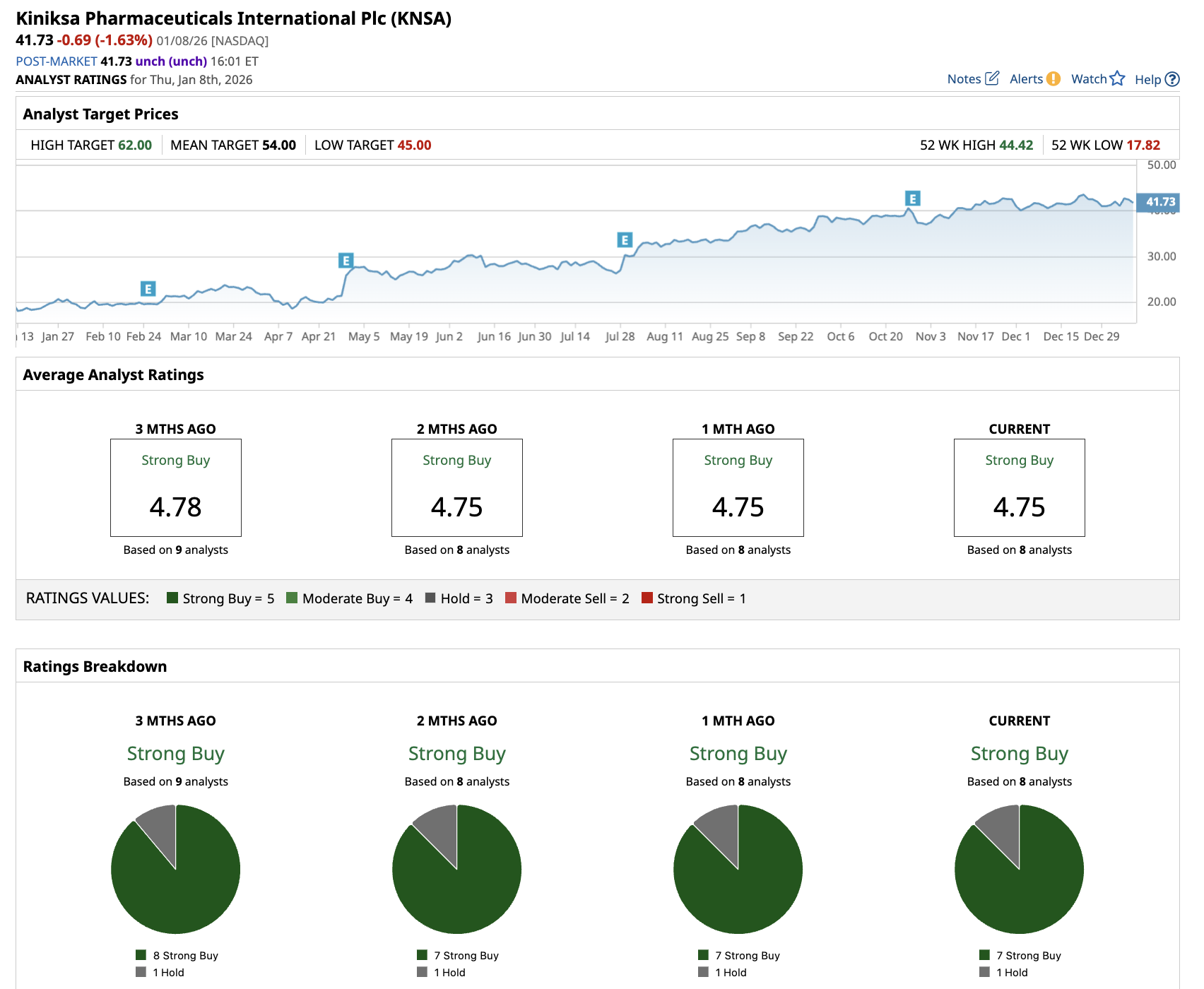Select the CURRENT 4.75 rating box

pyautogui.click(x=1019, y=487)
